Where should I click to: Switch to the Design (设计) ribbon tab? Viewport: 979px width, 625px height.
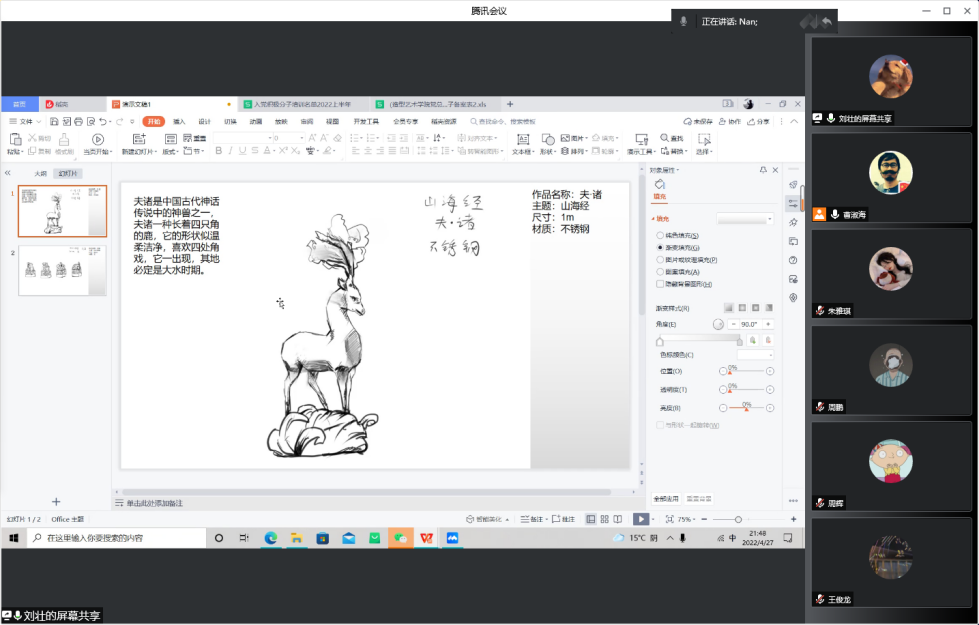pos(204,121)
